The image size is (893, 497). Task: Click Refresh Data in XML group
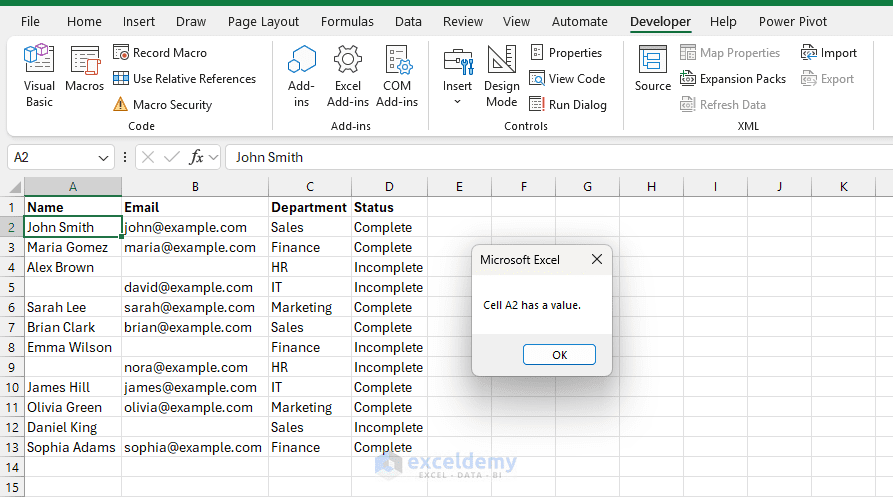pos(723,105)
